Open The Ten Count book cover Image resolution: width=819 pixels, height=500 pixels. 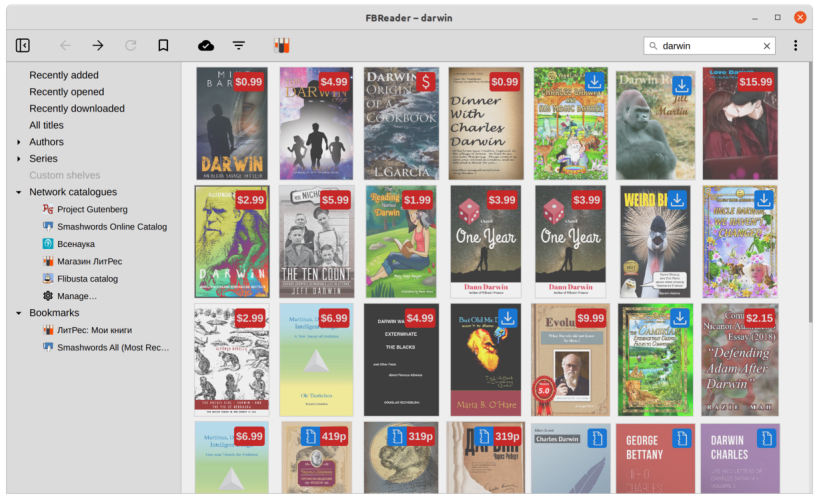point(317,241)
